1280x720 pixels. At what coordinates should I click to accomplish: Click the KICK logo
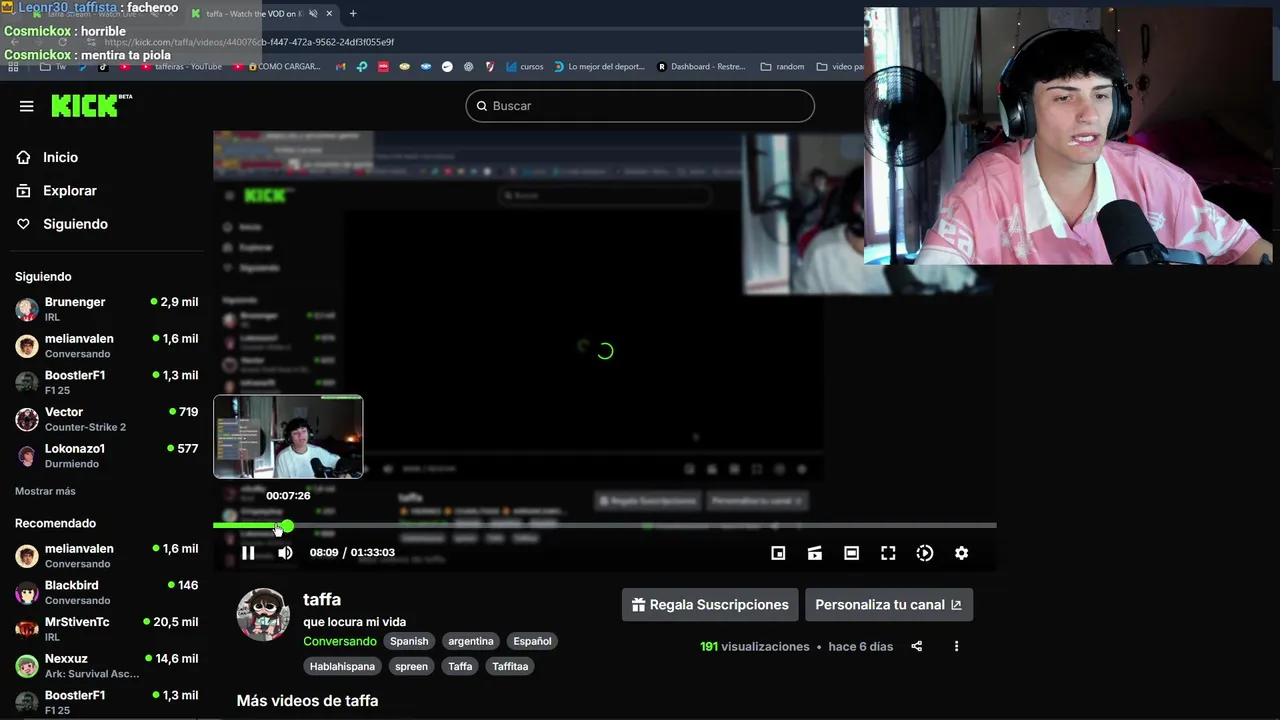91,105
